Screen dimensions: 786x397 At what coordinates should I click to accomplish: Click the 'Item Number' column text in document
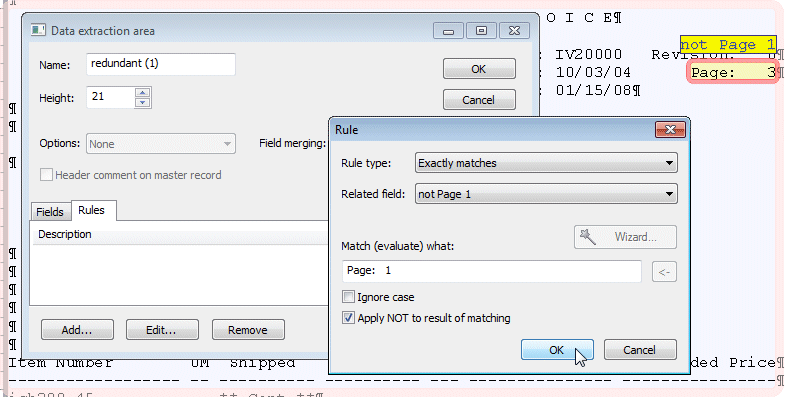click(60, 362)
